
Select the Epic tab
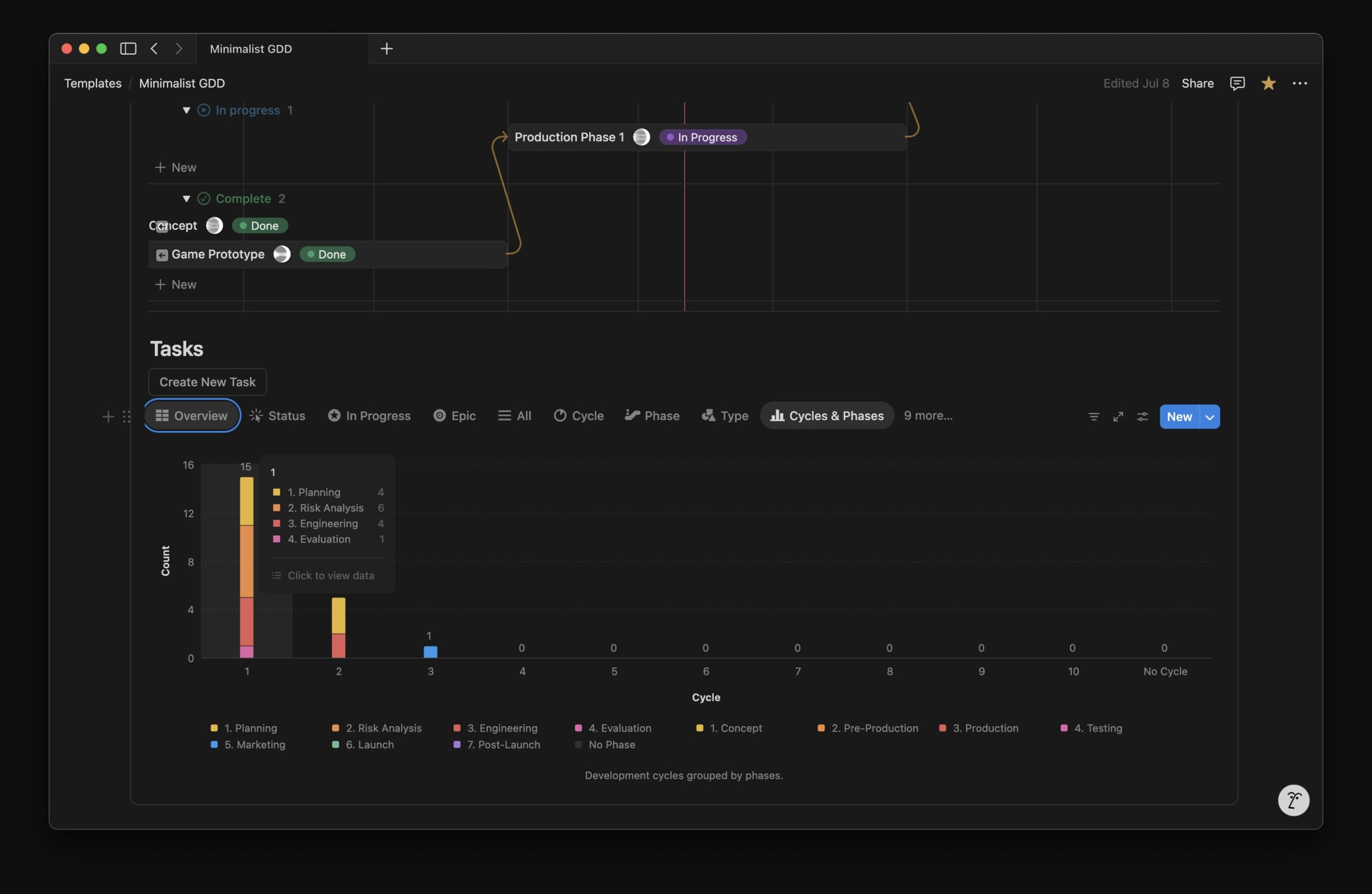click(455, 415)
